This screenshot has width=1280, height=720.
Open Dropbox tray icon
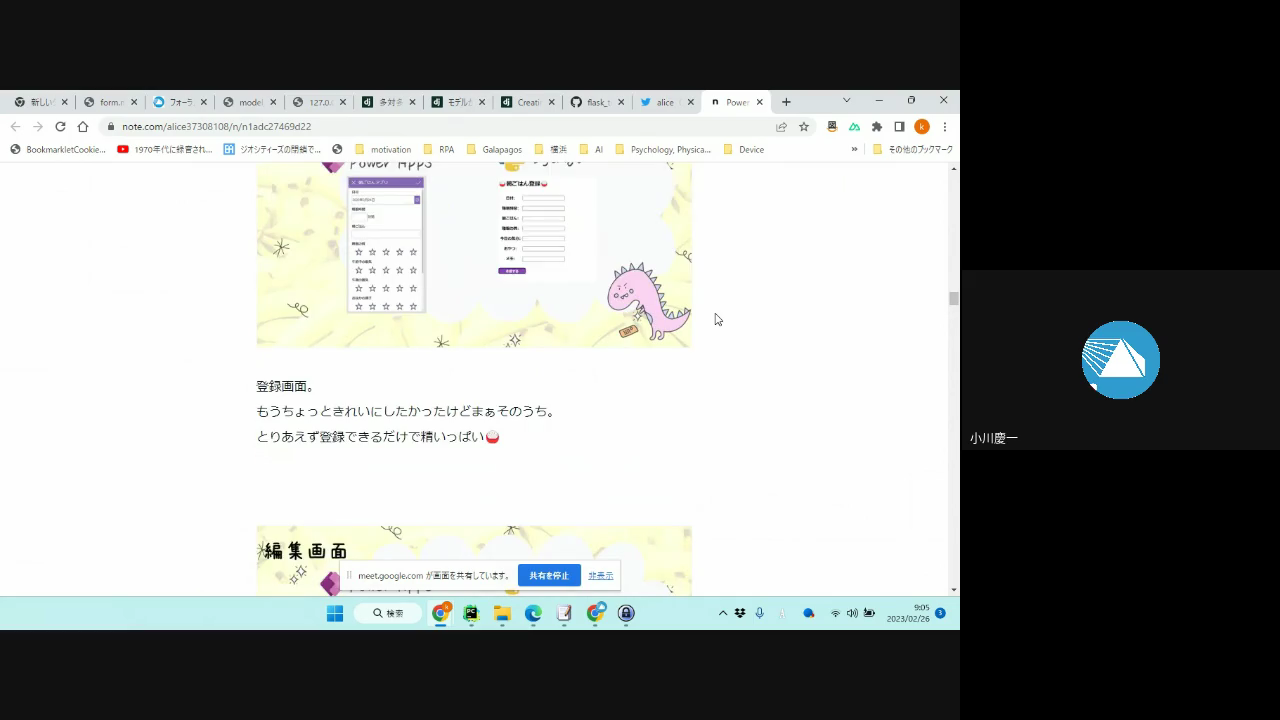coord(740,613)
